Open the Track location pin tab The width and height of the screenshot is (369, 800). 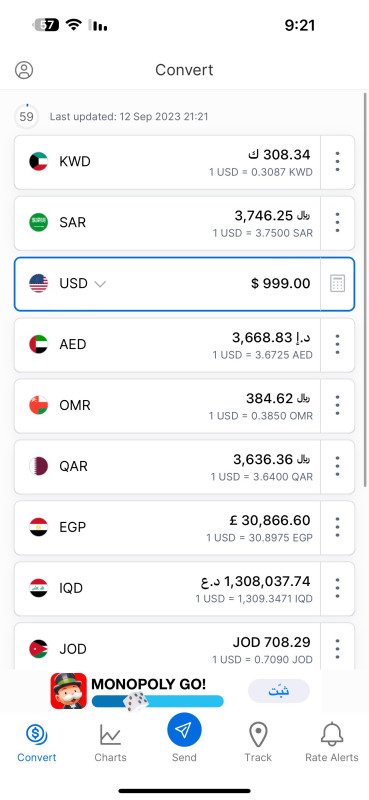click(258, 742)
